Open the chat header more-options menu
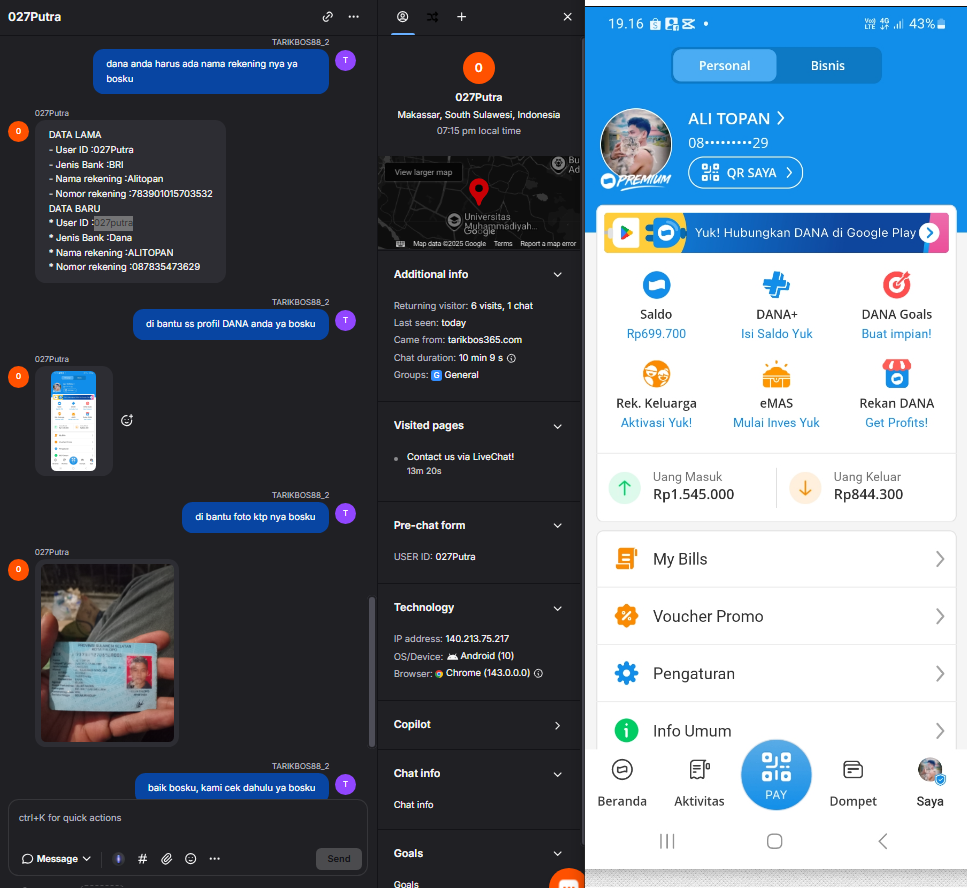This screenshot has height=888, width=967. pos(353,17)
